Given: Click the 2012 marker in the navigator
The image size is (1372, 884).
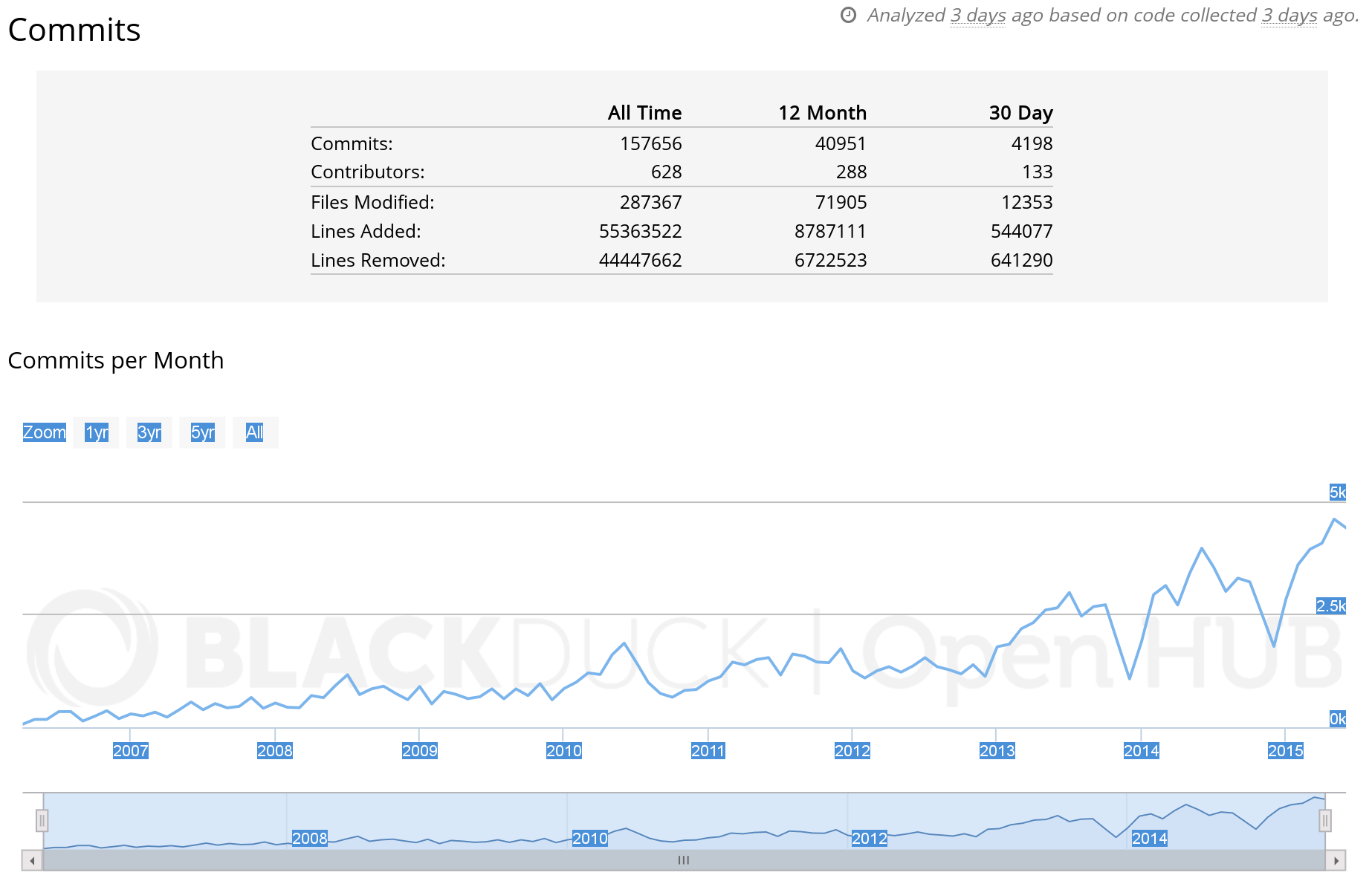Looking at the screenshot, I should point(870,839).
